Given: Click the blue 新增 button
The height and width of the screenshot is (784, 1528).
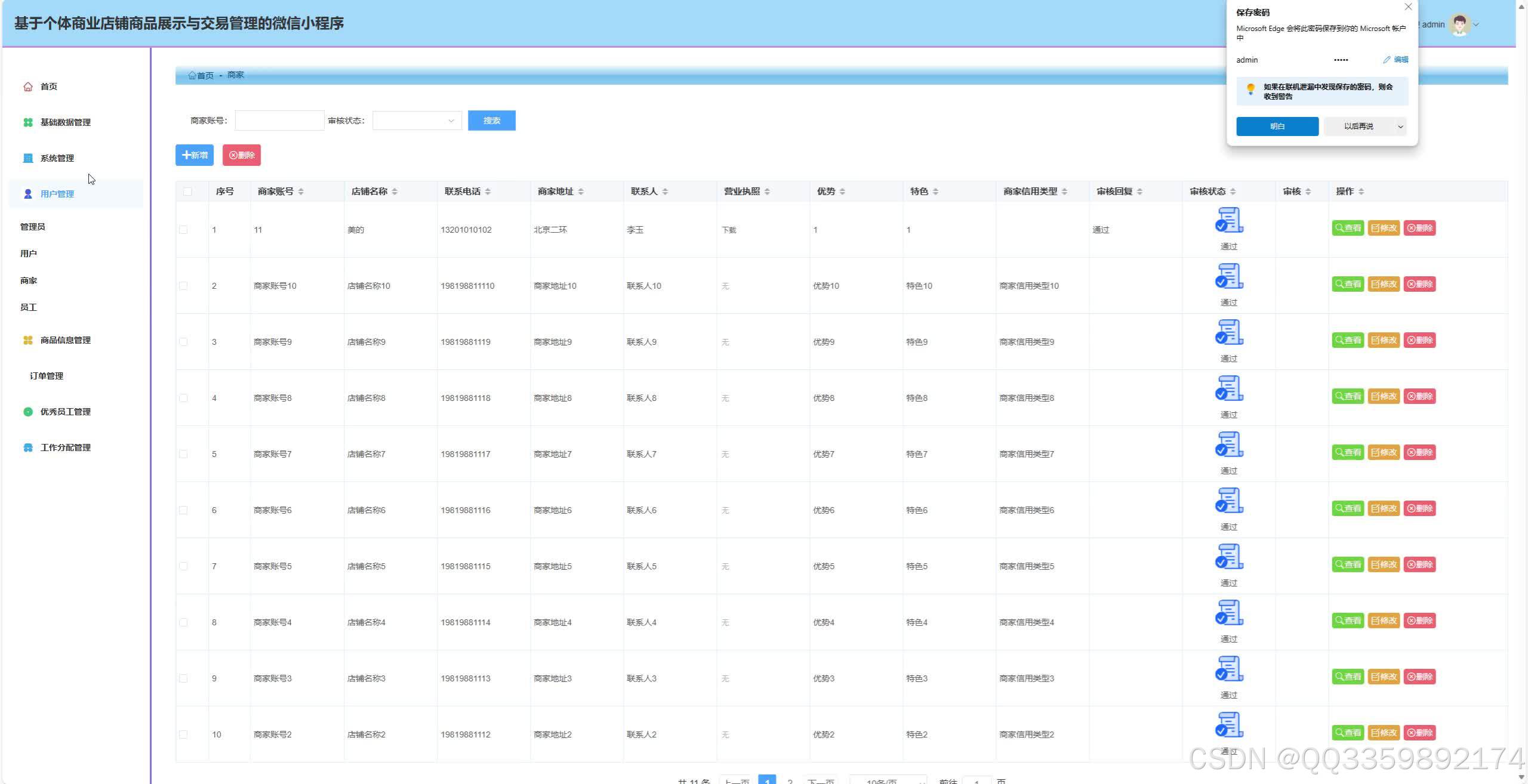Looking at the screenshot, I should point(195,155).
